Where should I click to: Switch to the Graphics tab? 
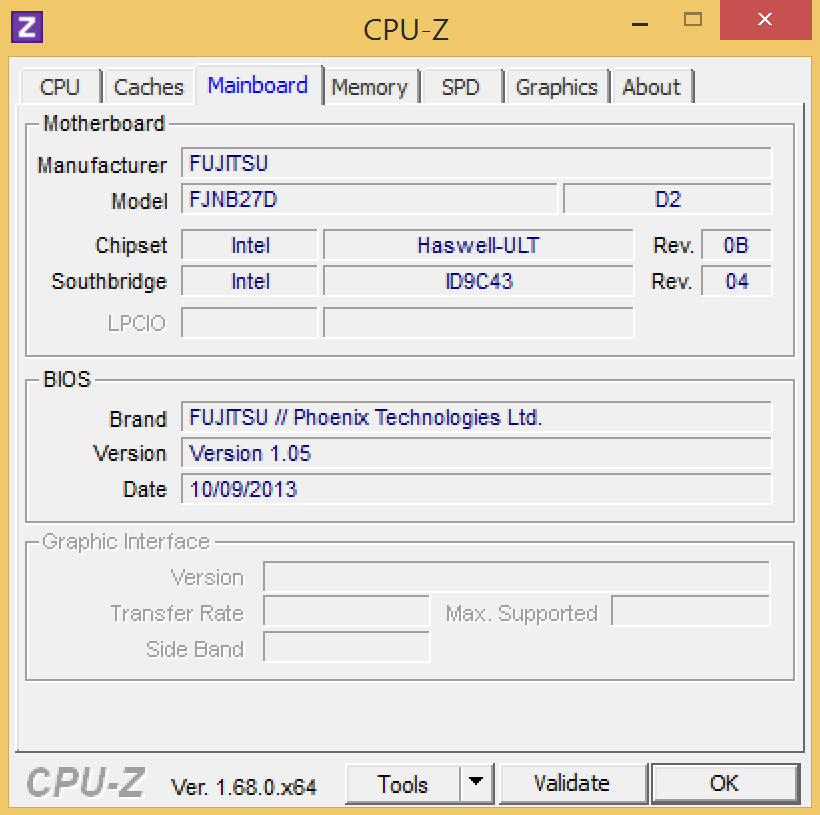coord(556,87)
